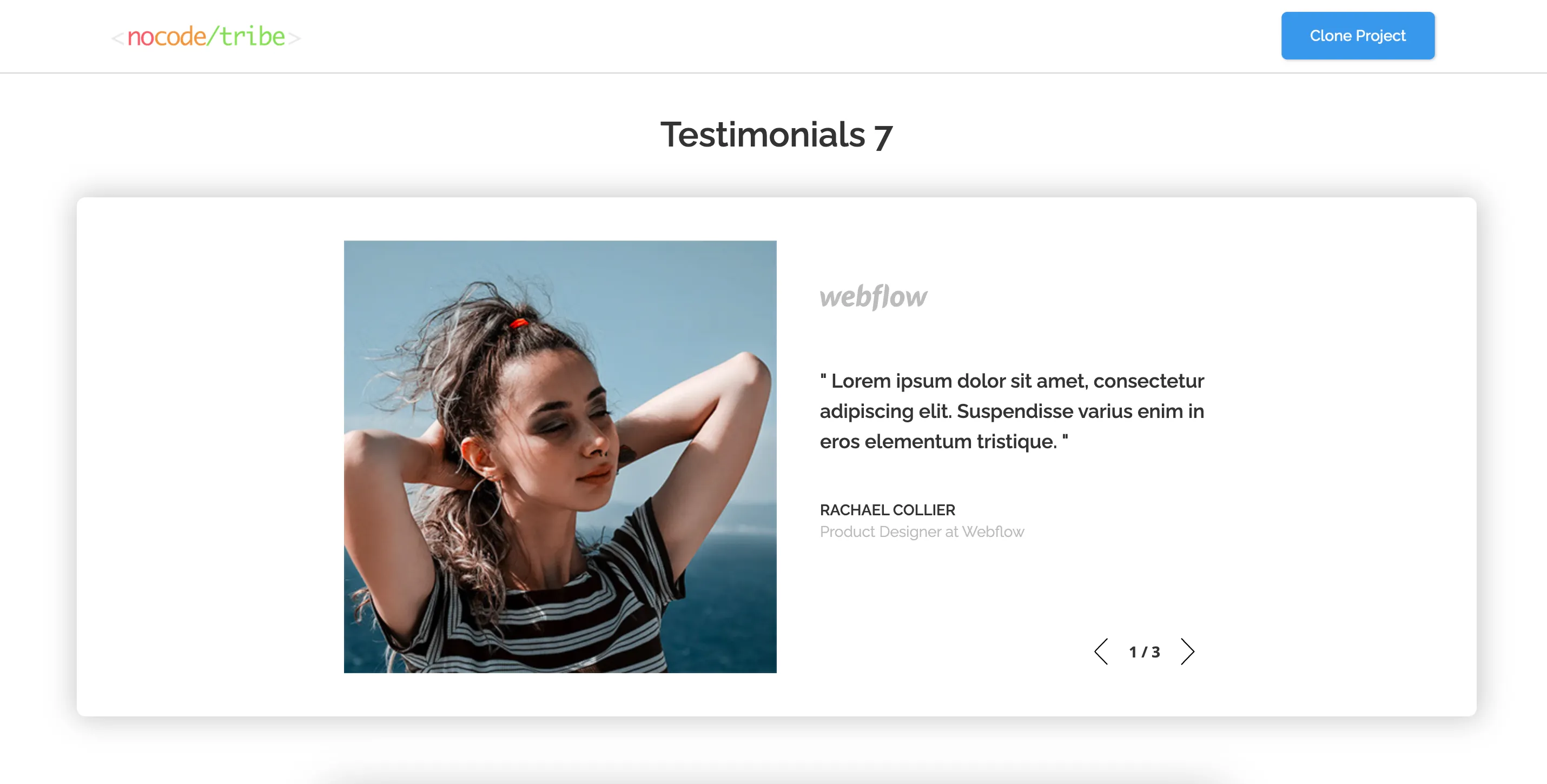Go to next testimonial with right arrow
The image size is (1547, 784).
click(1187, 652)
